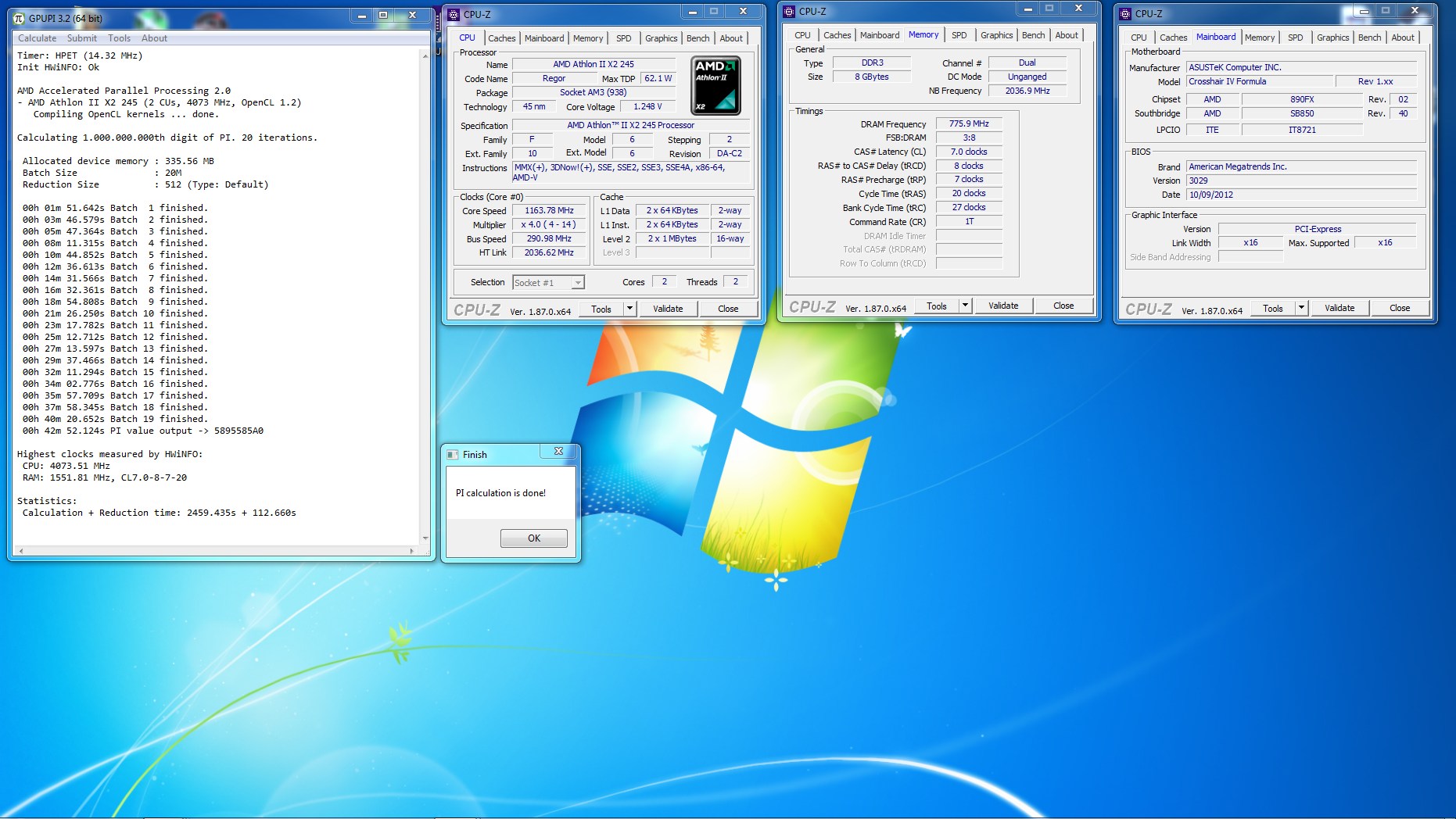Click GPUPI horizontal scrollbar left arrow
The height and width of the screenshot is (819, 1456).
pos(20,551)
